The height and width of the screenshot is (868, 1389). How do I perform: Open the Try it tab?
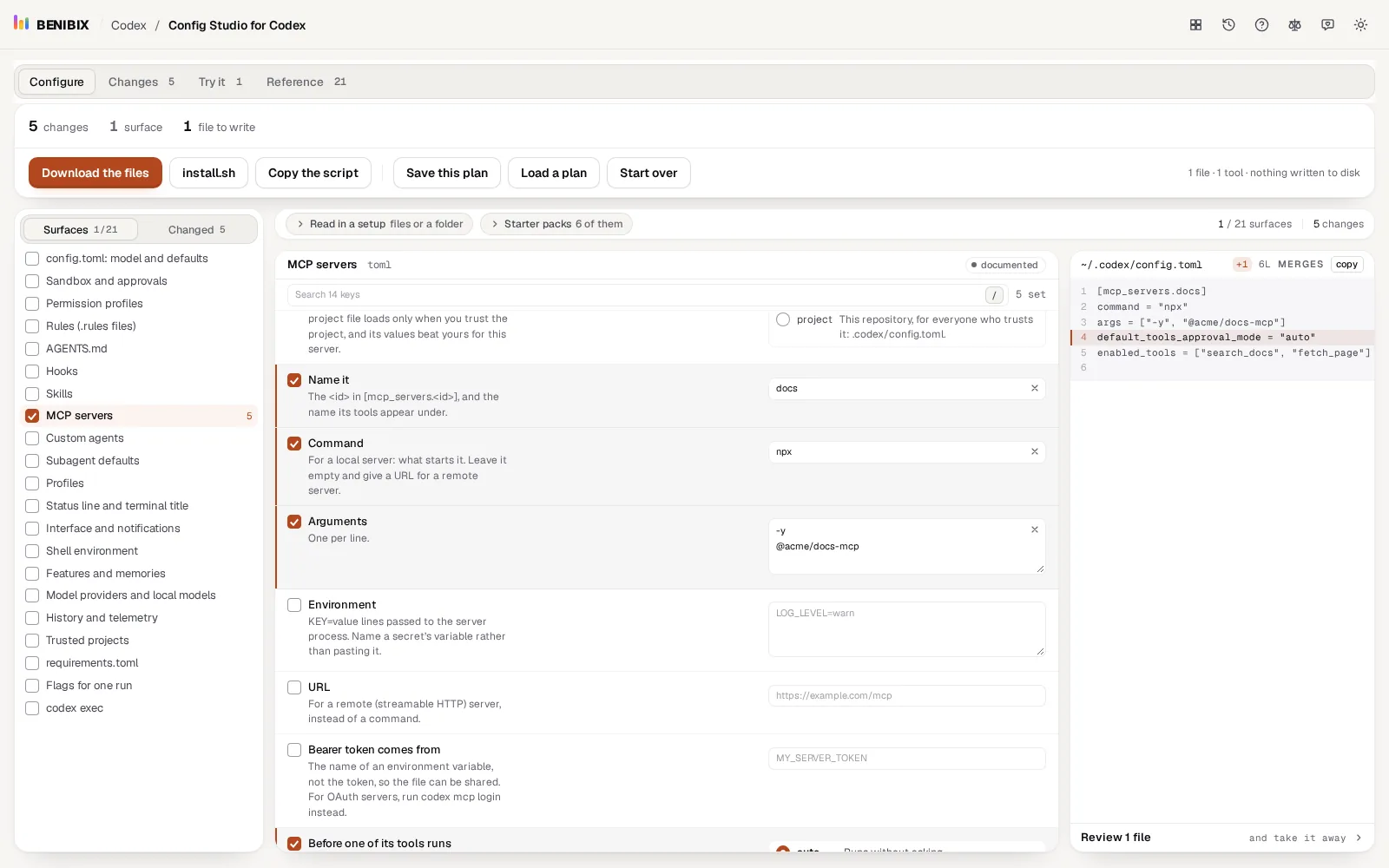click(220, 82)
